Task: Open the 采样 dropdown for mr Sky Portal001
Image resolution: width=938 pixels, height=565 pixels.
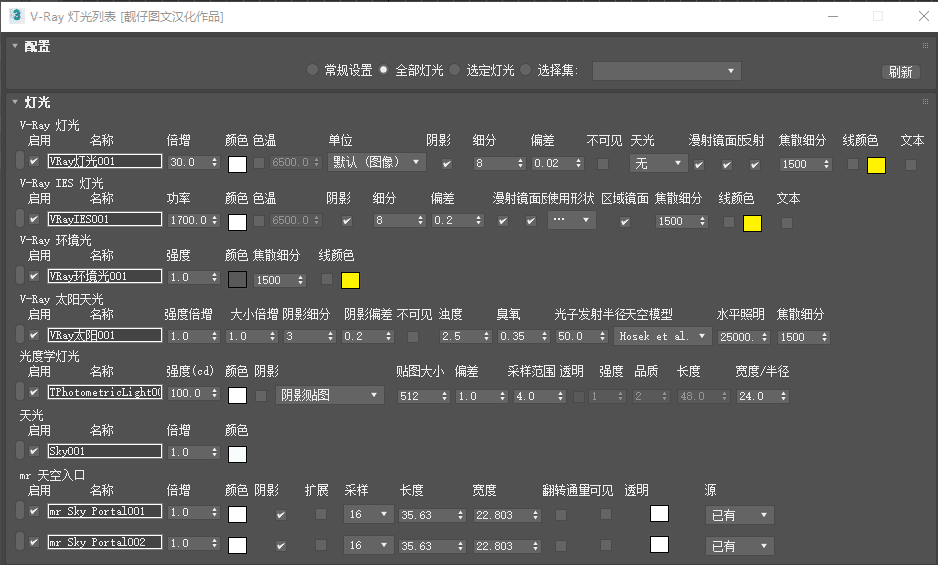Action: 369,514
